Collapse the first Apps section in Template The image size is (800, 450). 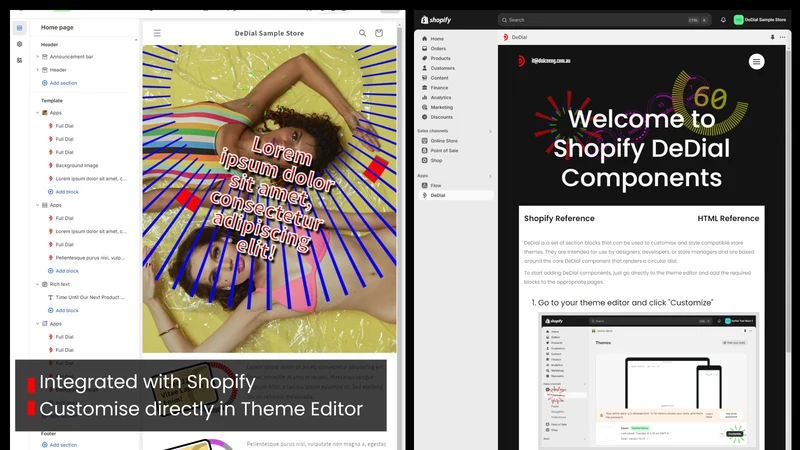tap(37, 113)
